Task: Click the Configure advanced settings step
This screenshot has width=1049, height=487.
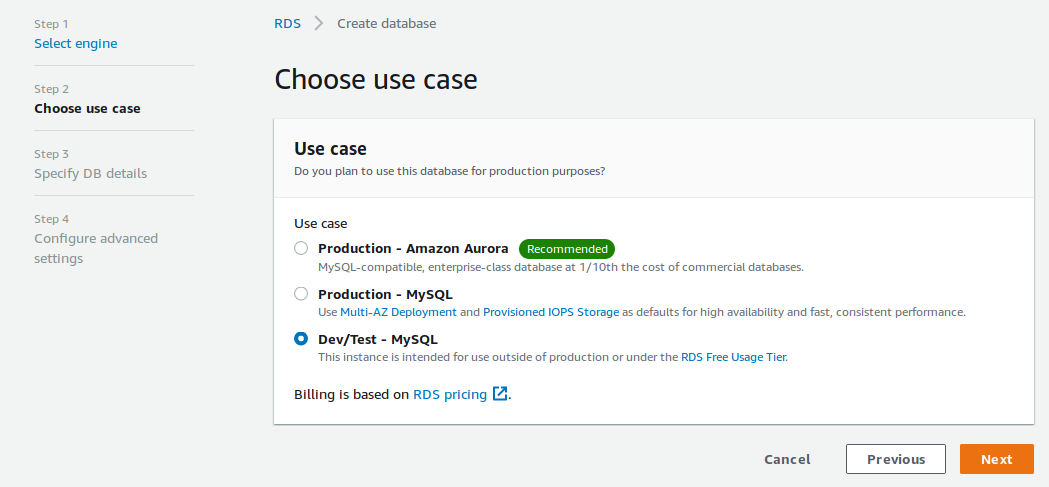Action: (96, 248)
